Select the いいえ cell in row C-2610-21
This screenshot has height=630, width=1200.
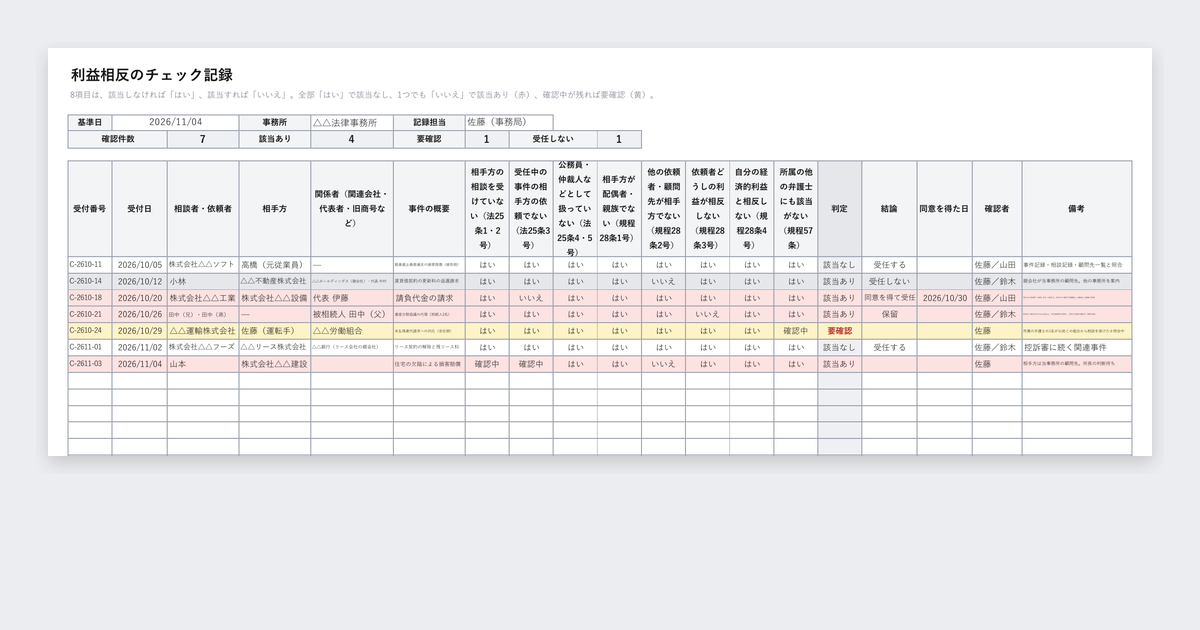pos(708,314)
